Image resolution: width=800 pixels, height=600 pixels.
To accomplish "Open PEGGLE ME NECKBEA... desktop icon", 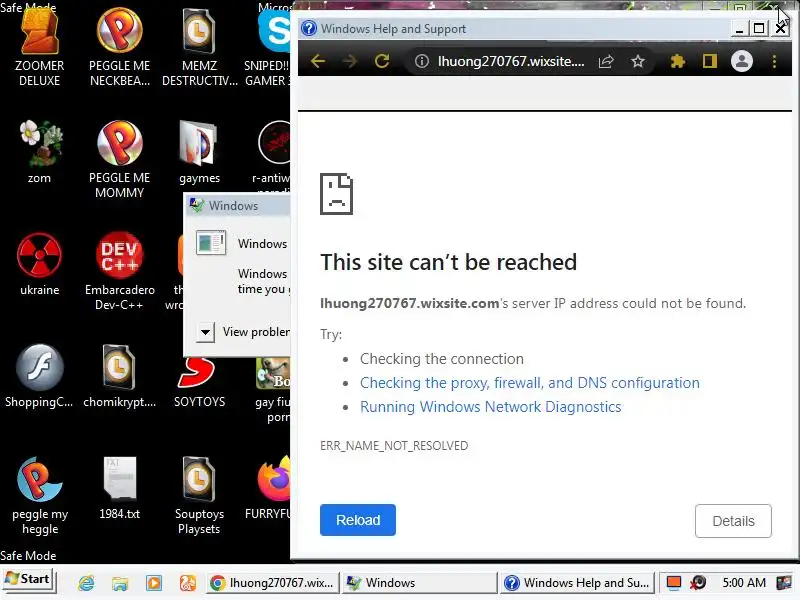I will tap(119, 47).
